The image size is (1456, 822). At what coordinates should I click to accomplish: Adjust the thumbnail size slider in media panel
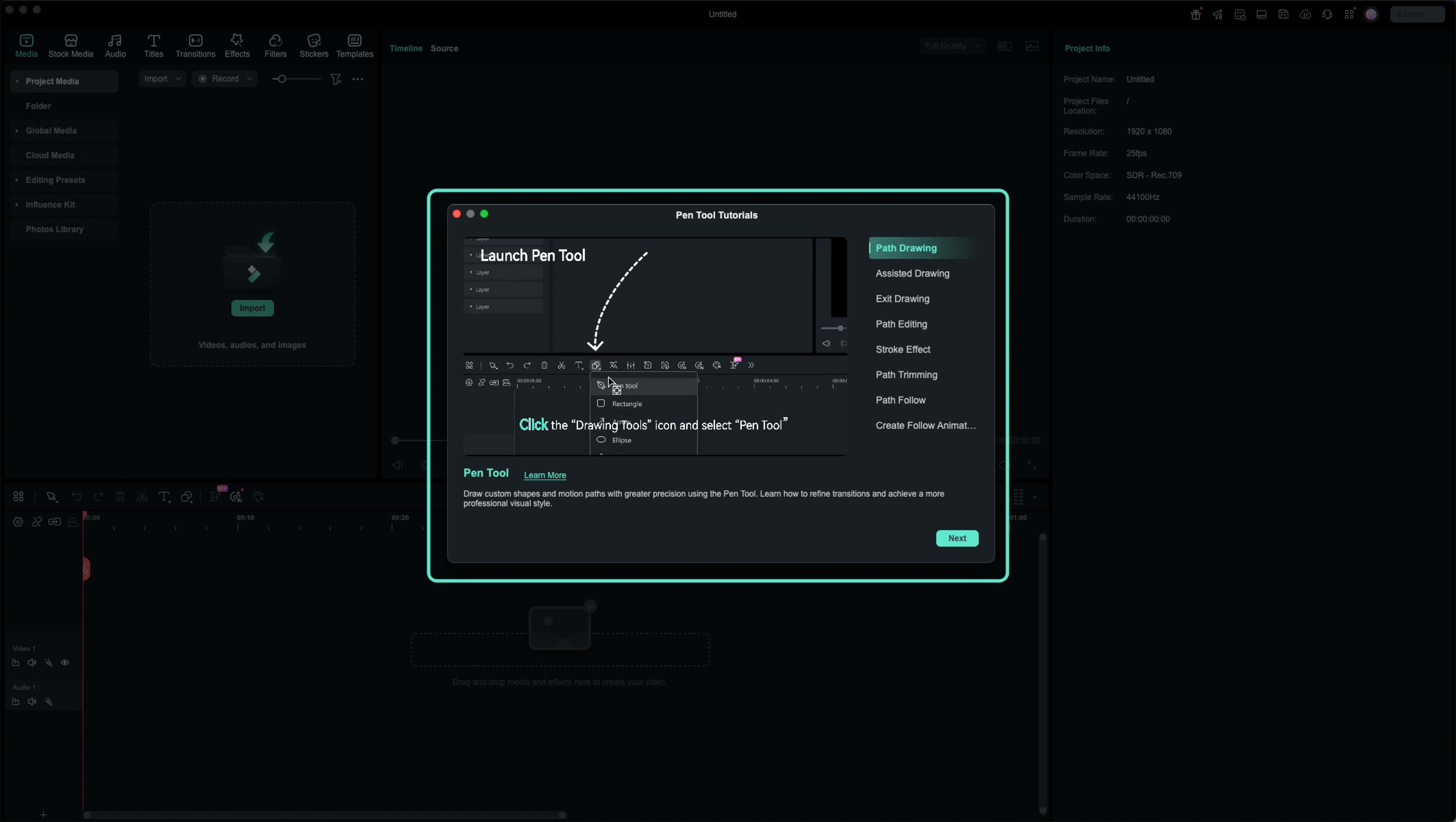[x=282, y=79]
